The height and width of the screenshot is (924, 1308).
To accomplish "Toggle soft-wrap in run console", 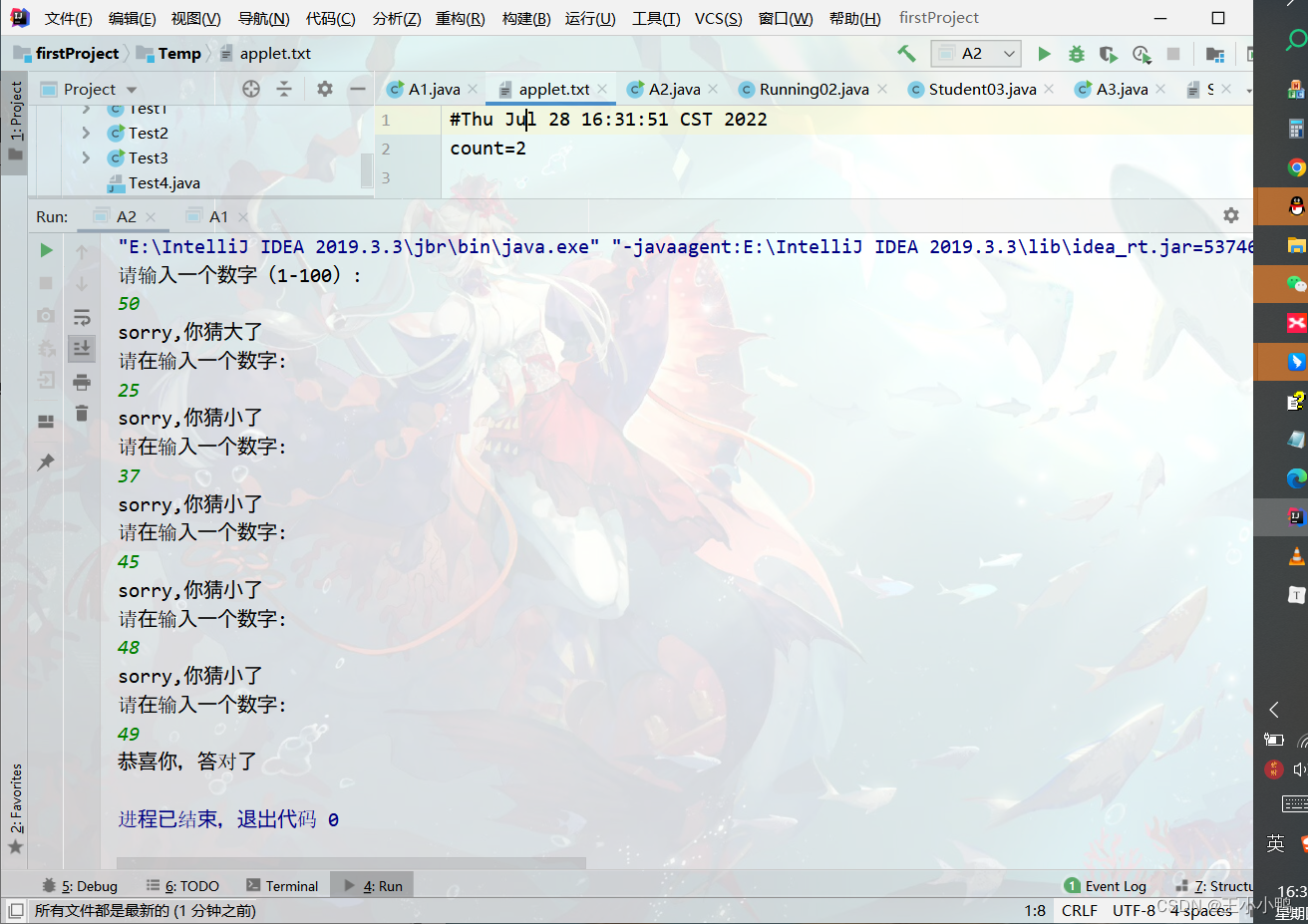I will click(x=82, y=317).
